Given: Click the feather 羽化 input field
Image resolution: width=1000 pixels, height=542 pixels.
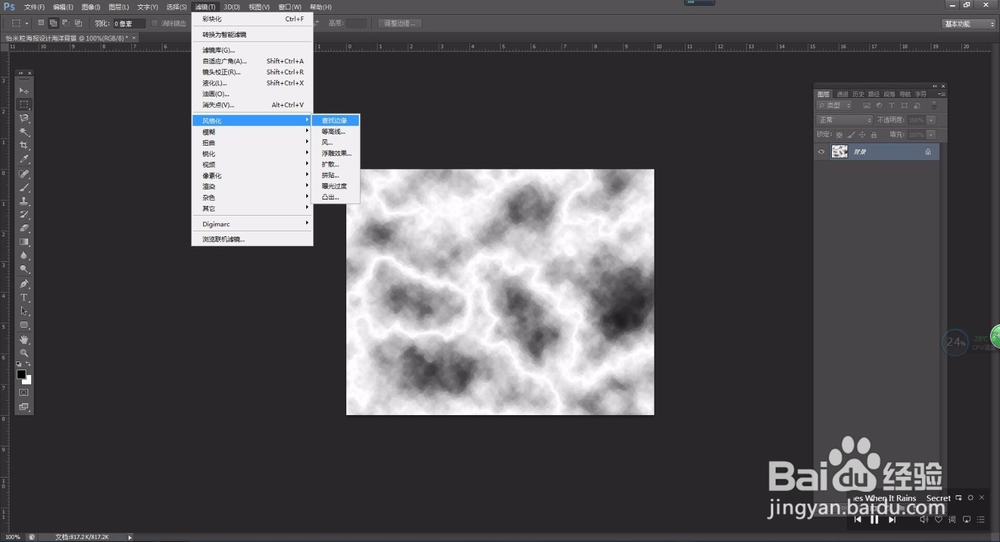Looking at the screenshot, I should pyautogui.click(x=129, y=24).
